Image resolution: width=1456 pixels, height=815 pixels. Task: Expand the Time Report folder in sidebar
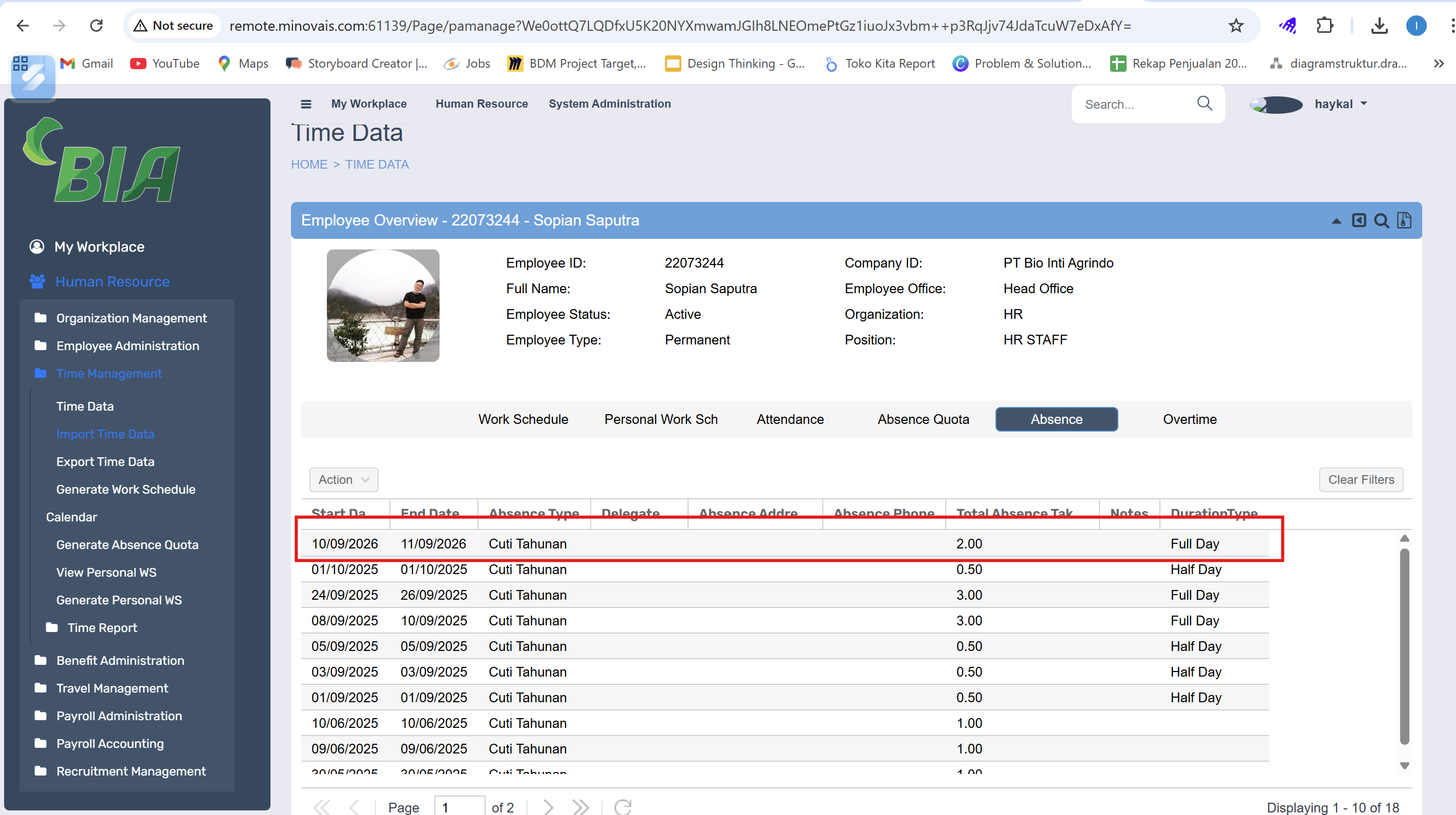point(102,628)
